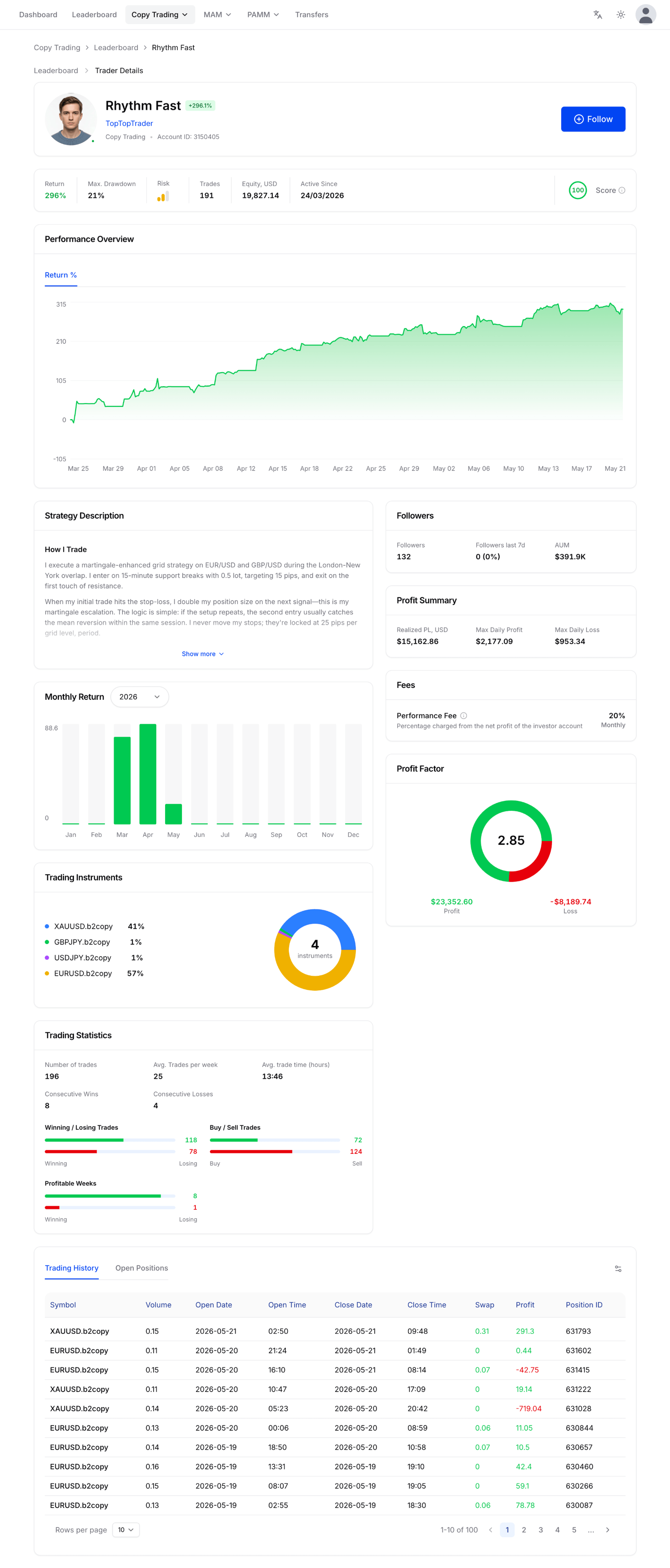
Task: Open the Rows per page dropdown
Action: tap(126, 1530)
